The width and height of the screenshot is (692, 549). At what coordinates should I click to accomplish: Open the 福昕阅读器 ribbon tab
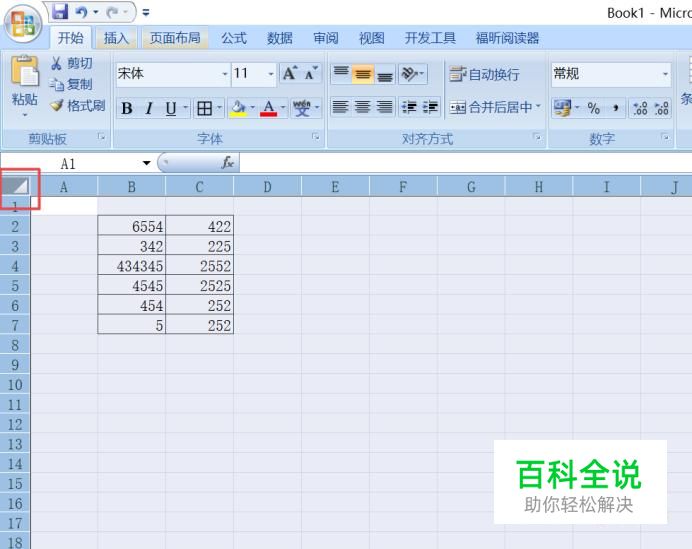507,38
